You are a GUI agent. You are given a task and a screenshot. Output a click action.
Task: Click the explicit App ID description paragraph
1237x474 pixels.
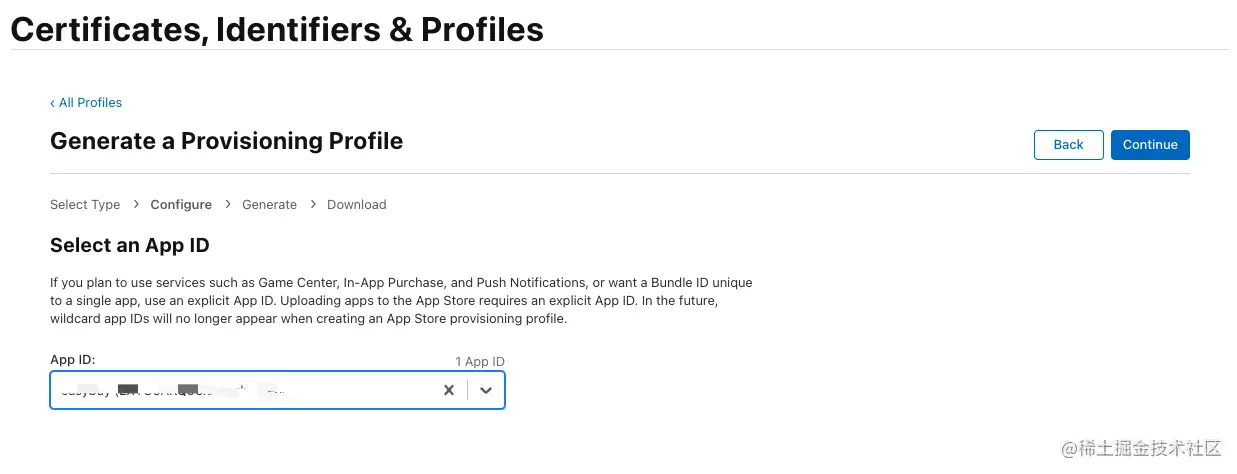pyautogui.click(x=400, y=301)
